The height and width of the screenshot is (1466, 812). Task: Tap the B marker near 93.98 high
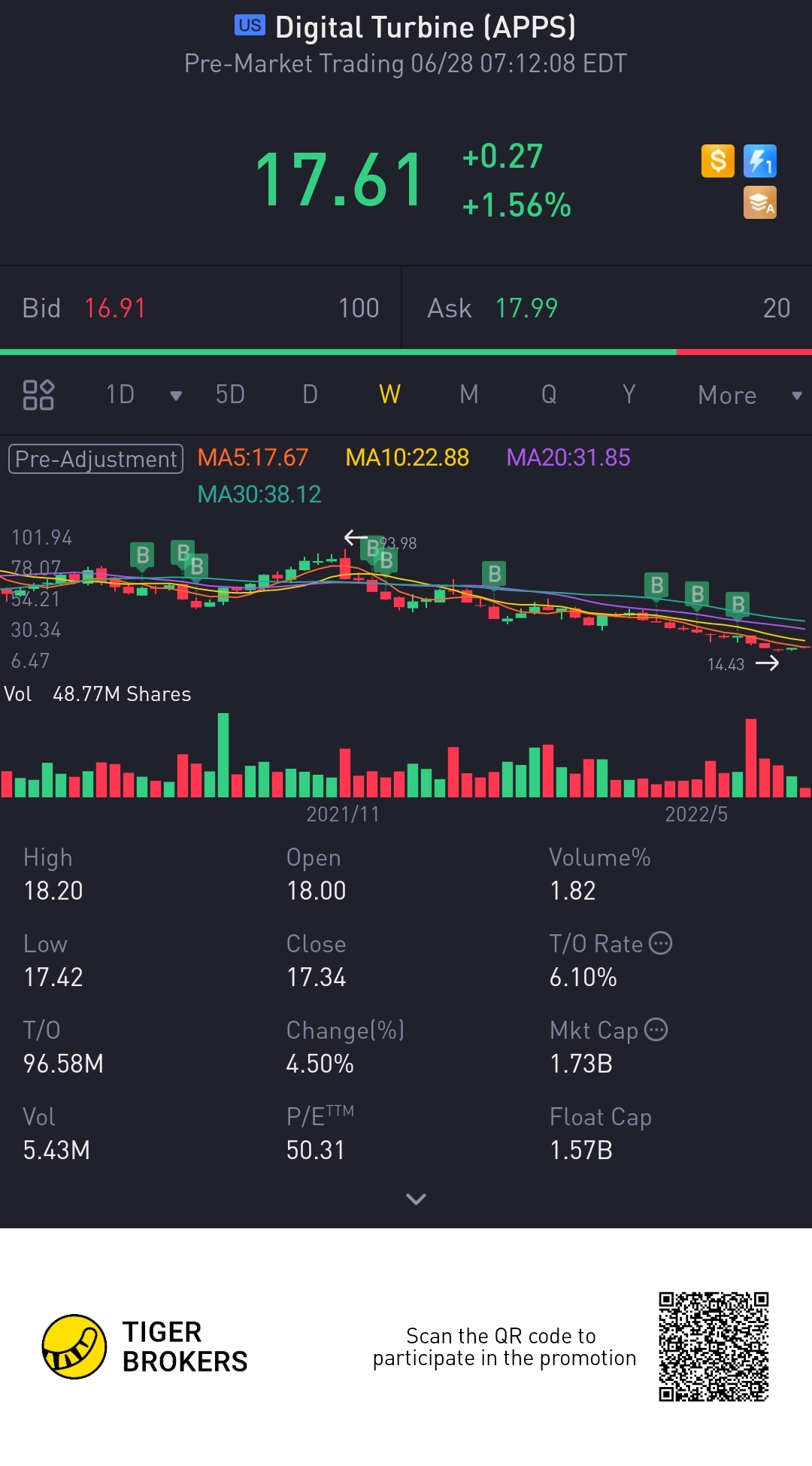[371, 548]
